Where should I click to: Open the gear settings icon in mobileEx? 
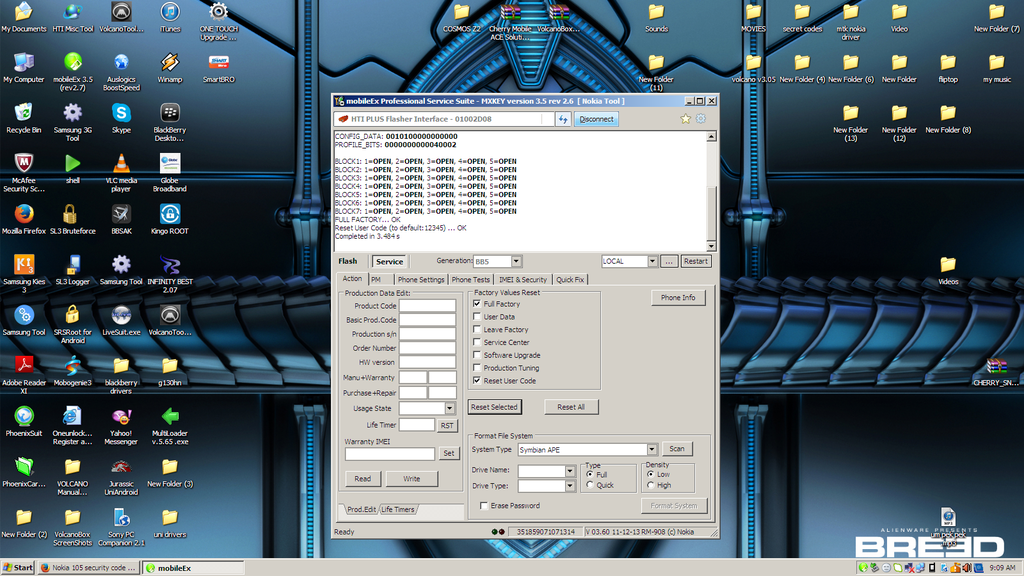pos(701,119)
